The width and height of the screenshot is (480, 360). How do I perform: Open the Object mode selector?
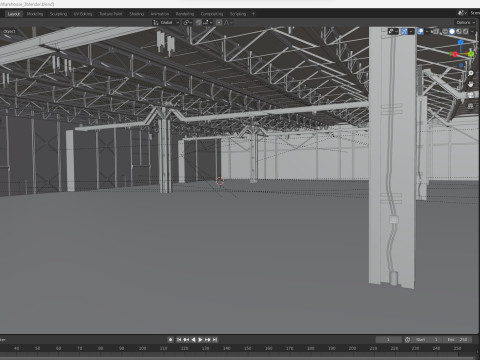click(9, 31)
